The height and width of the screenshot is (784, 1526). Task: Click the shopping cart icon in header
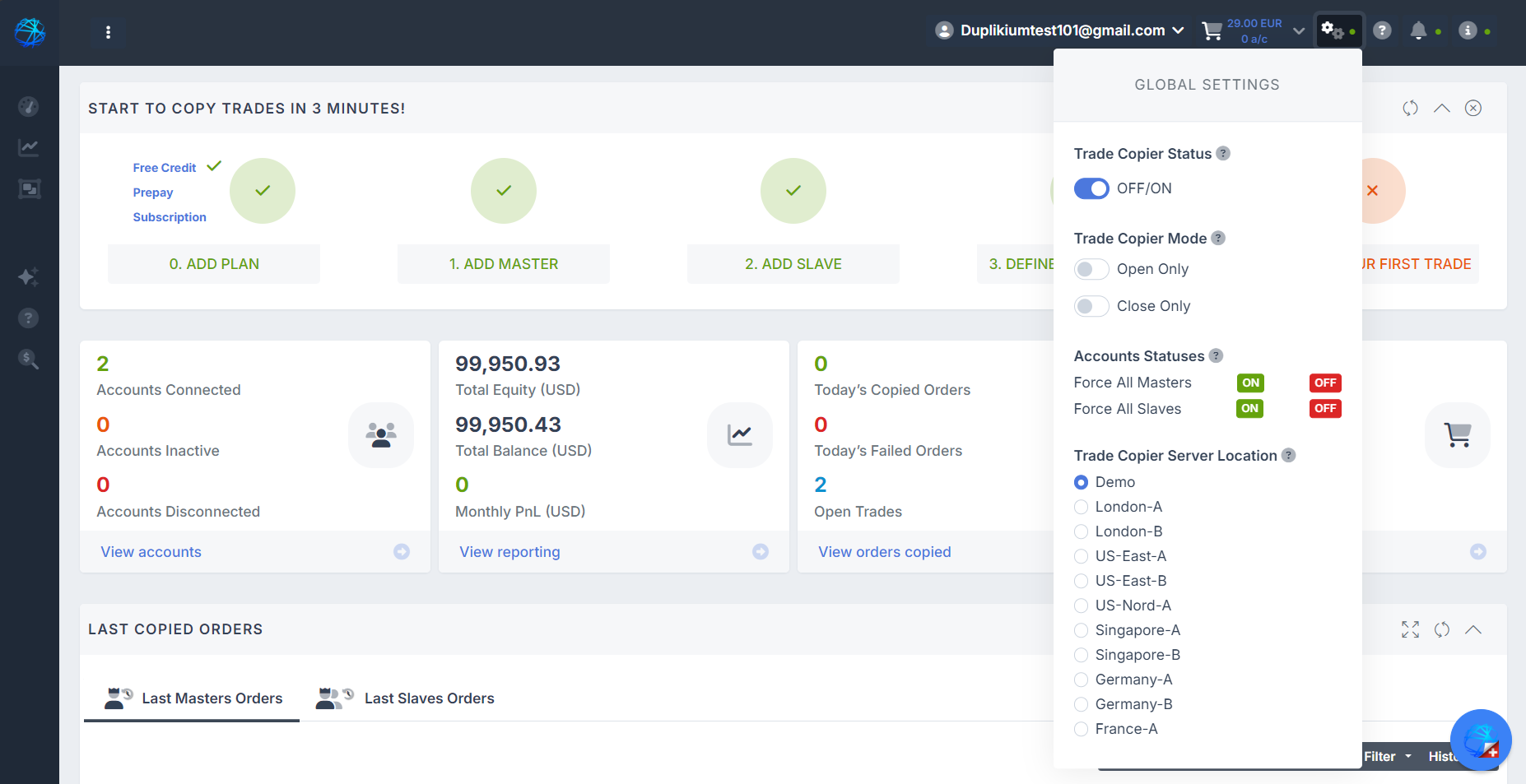[1212, 31]
